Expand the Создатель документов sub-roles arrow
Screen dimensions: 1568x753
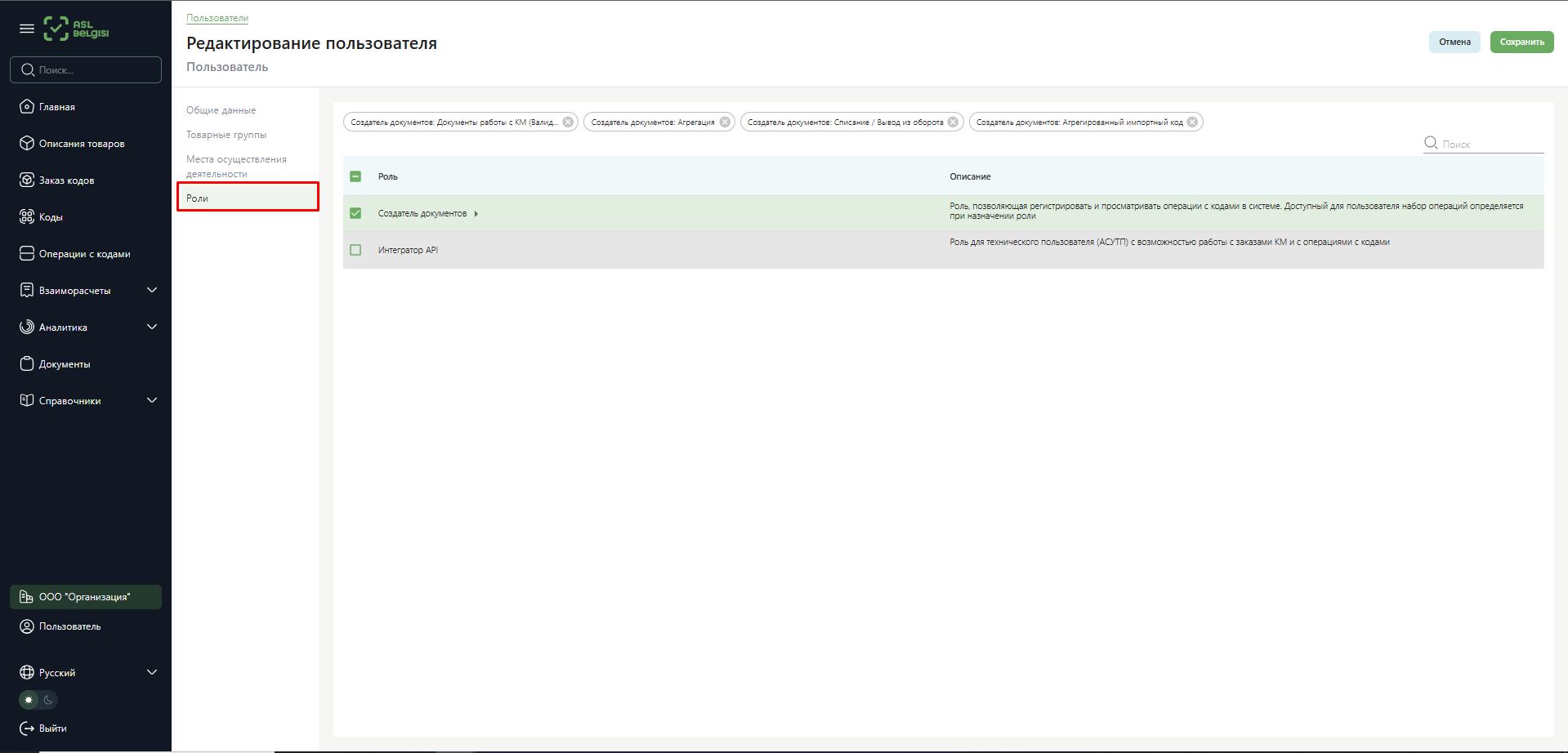[x=476, y=214]
